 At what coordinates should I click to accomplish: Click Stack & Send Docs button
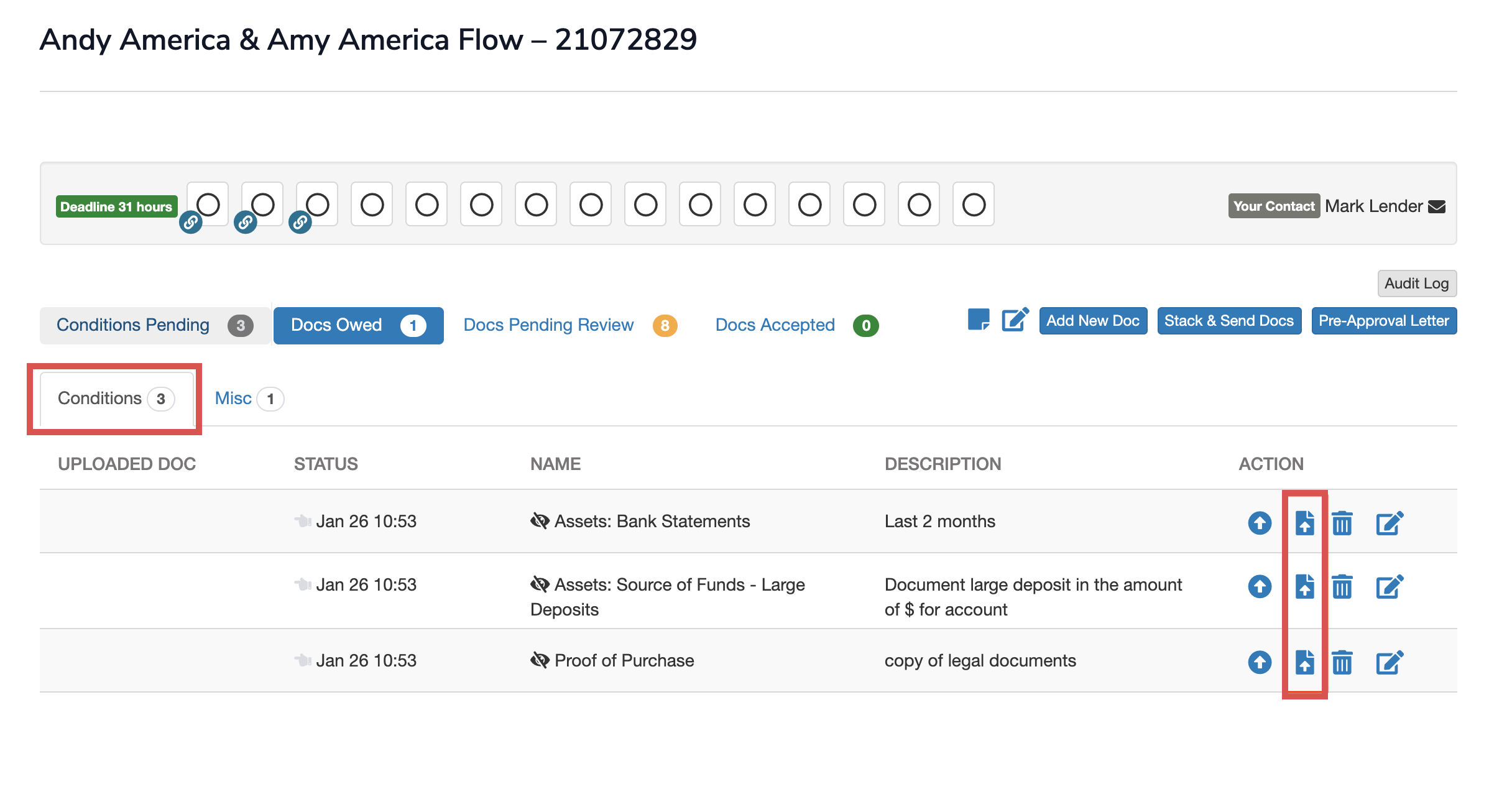[x=1228, y=321]
